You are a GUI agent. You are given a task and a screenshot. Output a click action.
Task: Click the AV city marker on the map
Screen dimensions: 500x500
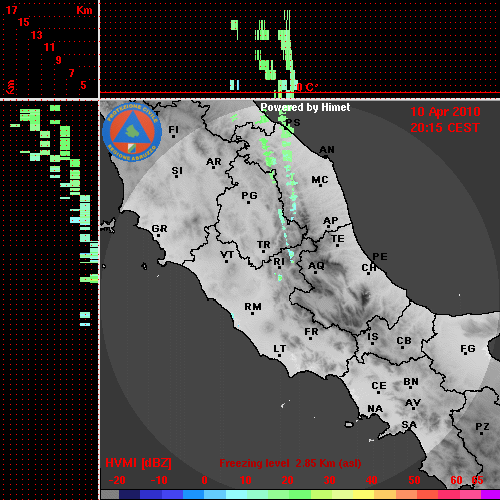click(414, 408)
